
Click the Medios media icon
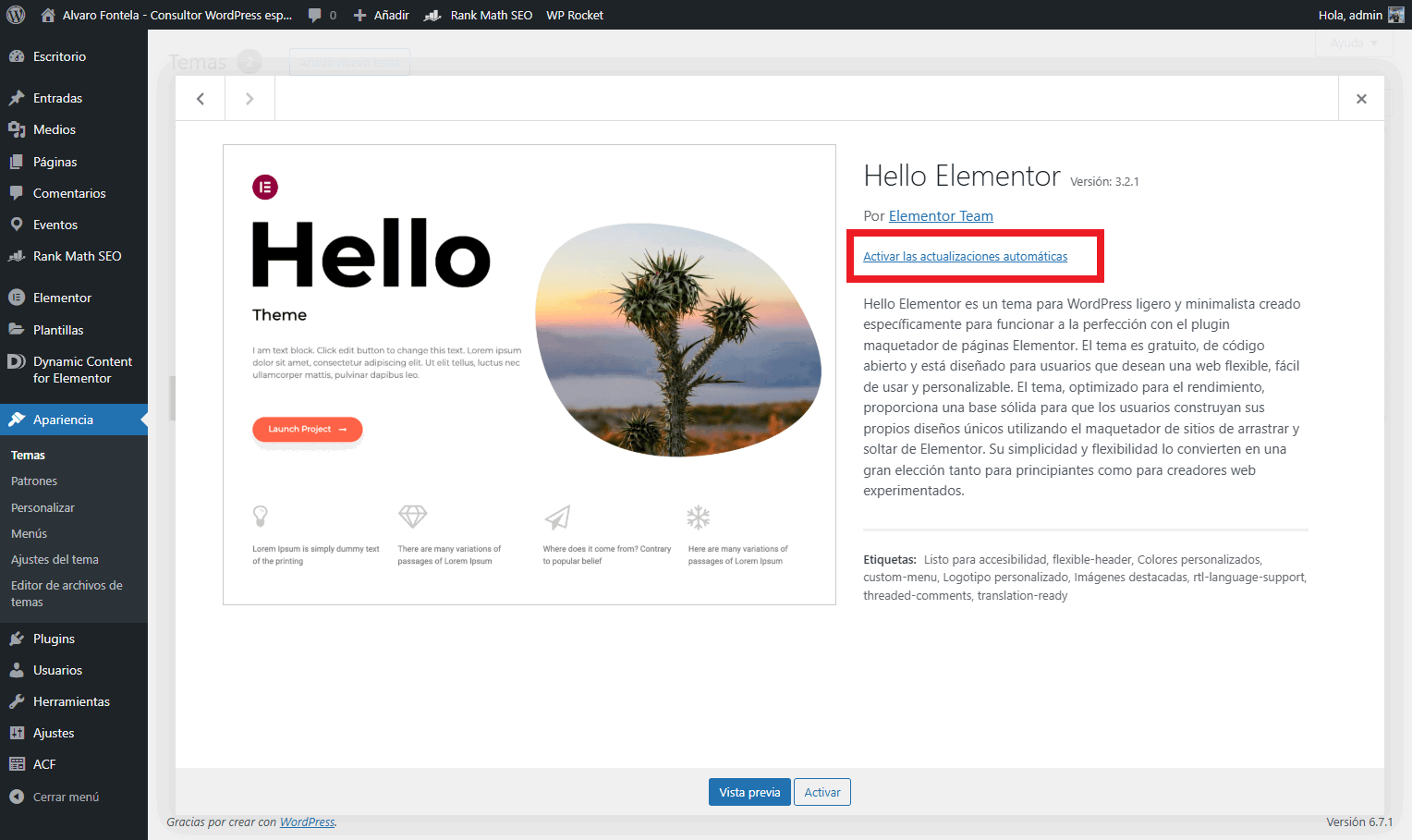pyautogui.click(x=17, y=129)
